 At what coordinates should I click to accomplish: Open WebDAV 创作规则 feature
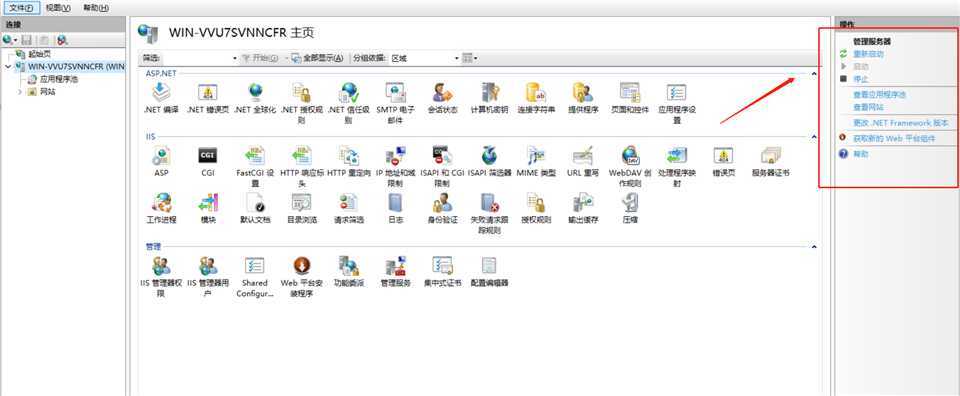click(630, 166)
